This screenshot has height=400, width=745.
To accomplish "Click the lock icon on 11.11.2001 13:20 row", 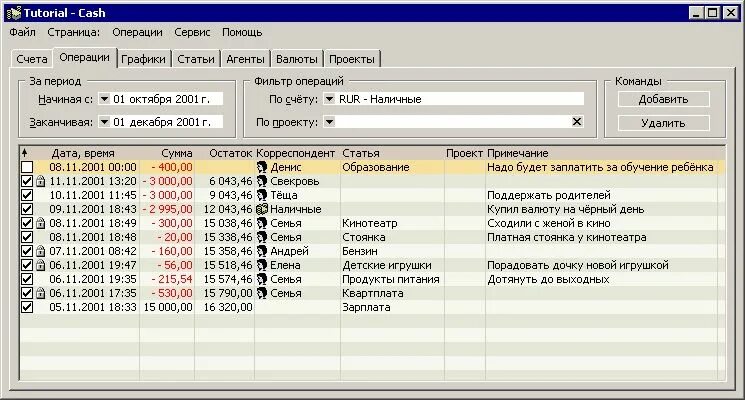I will tap(40, 181).
